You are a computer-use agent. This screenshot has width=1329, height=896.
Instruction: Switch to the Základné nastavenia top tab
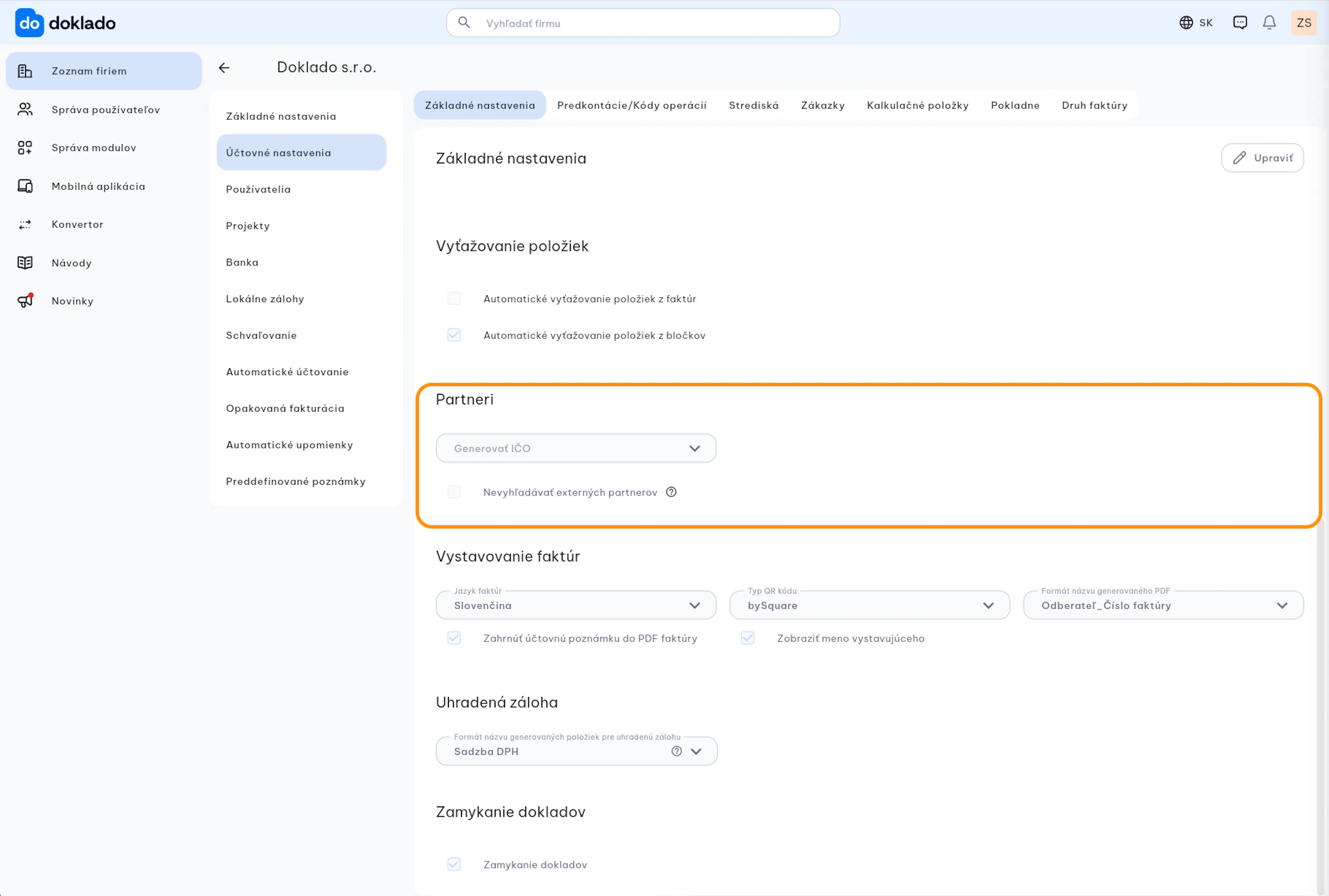click(x=480, y=105)
